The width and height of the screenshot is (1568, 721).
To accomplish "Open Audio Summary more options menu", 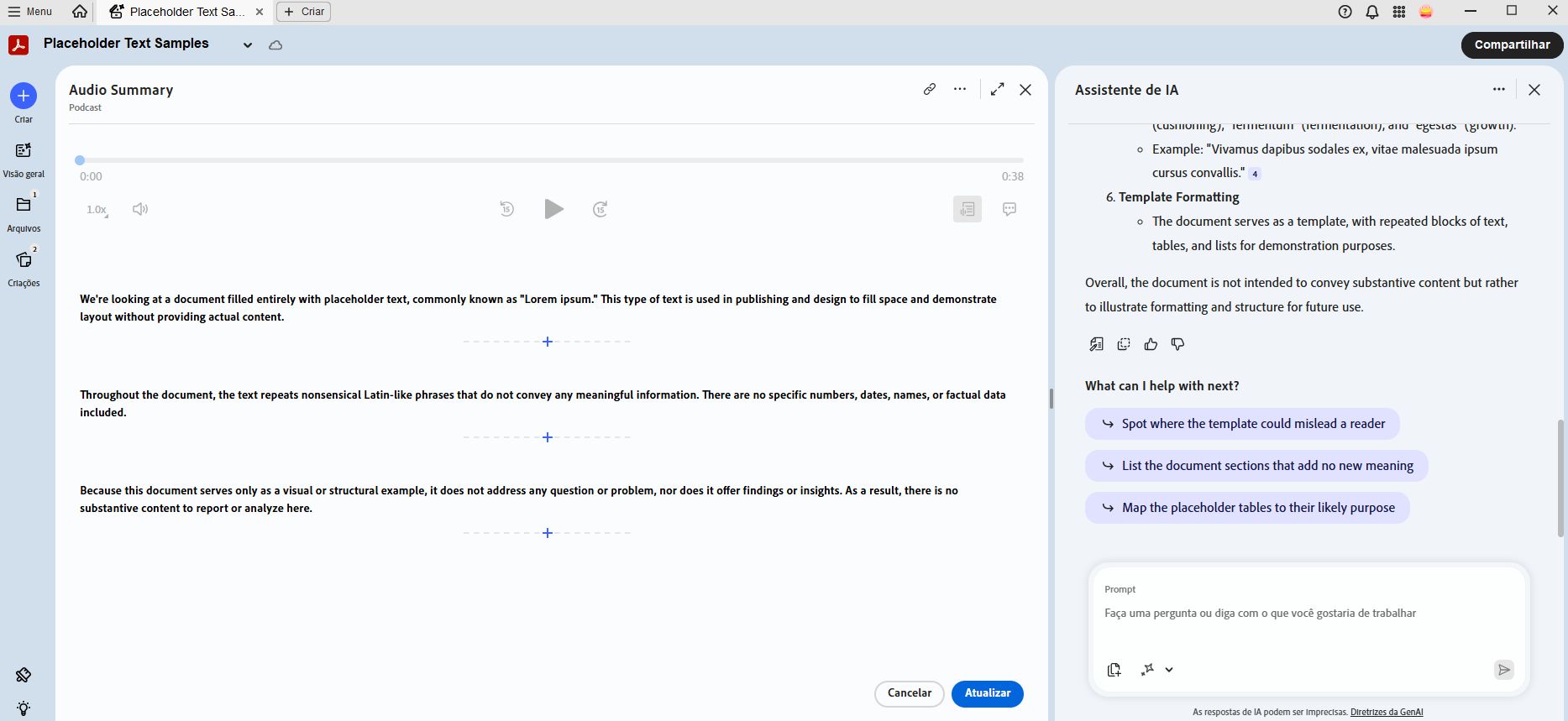I will click(x=960, y=89).
